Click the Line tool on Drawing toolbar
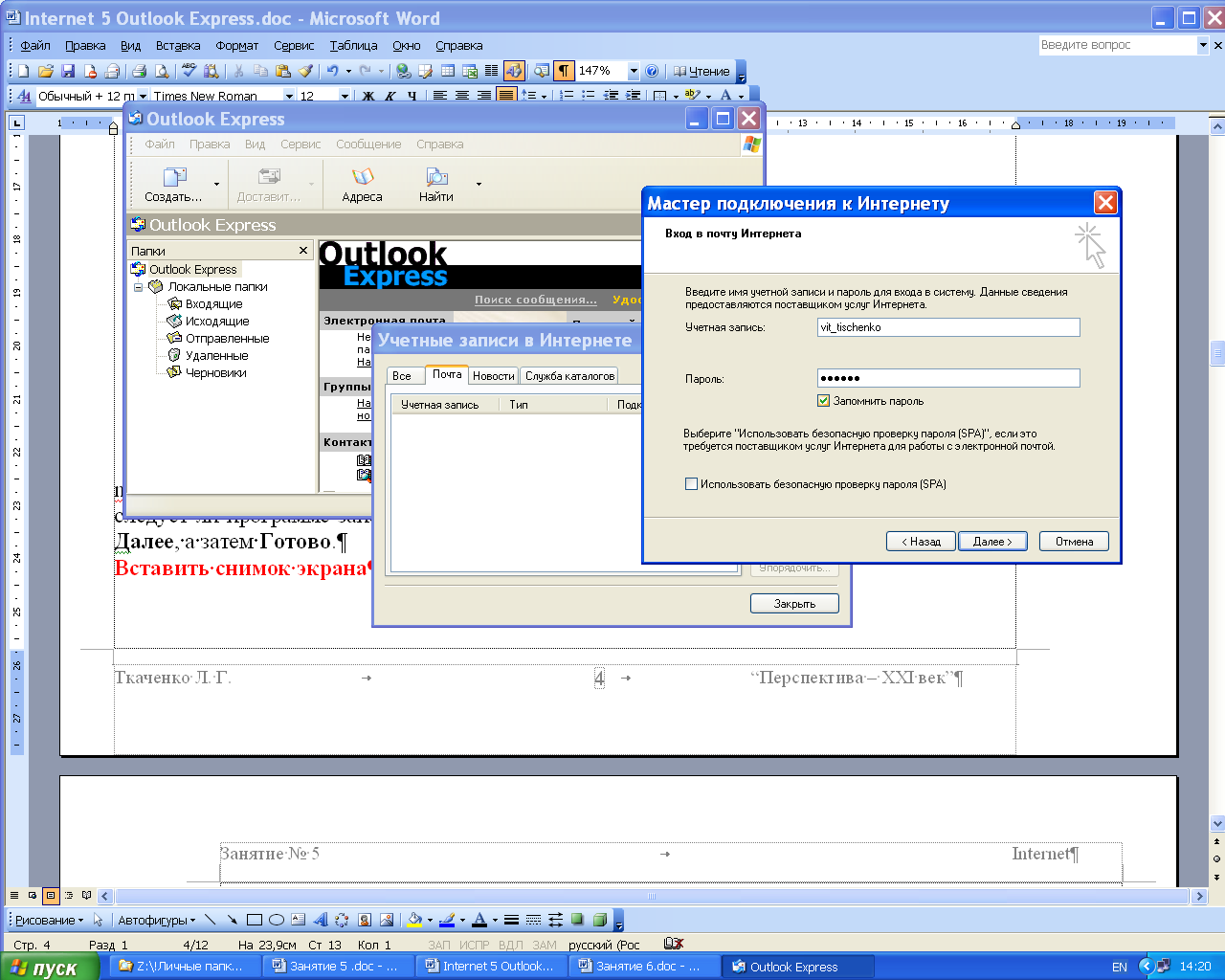1225x980 pixels. tap(210, 920)
